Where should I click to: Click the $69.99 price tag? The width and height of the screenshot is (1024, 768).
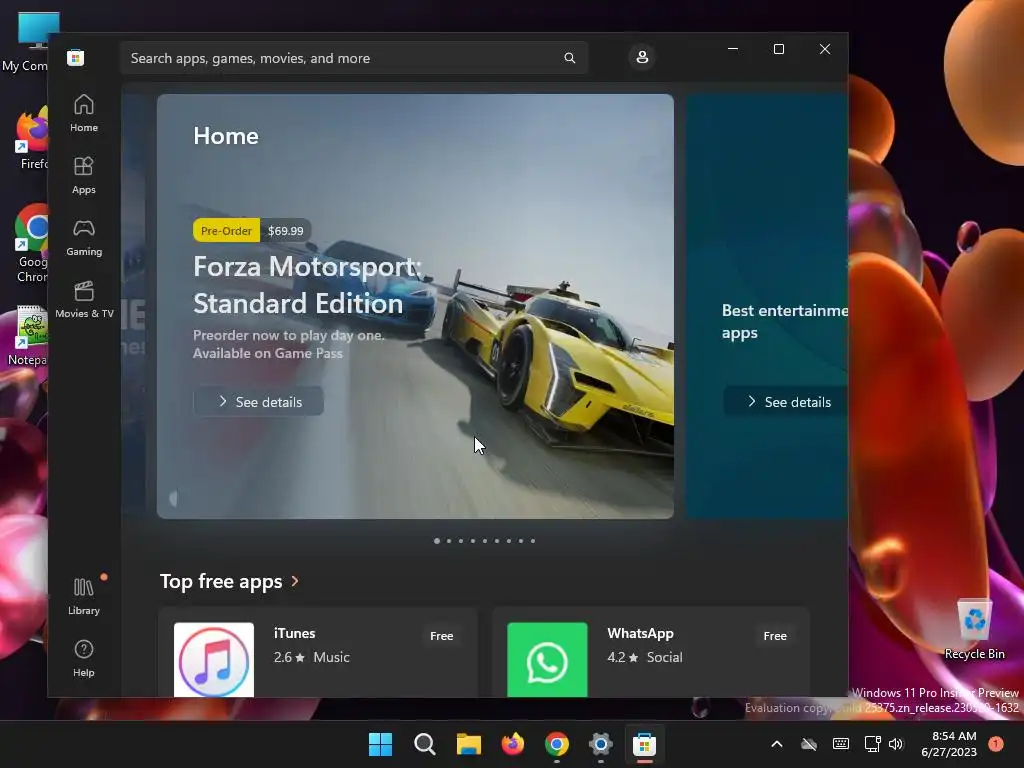pyautogui.click(x=285, y=231)
